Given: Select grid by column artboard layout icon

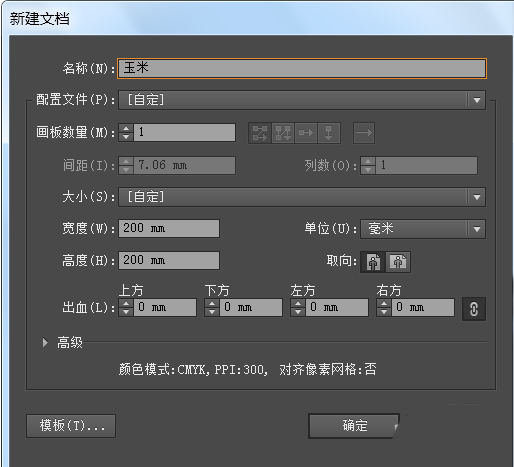Looking at the screenshot, I should coord(283,133).
